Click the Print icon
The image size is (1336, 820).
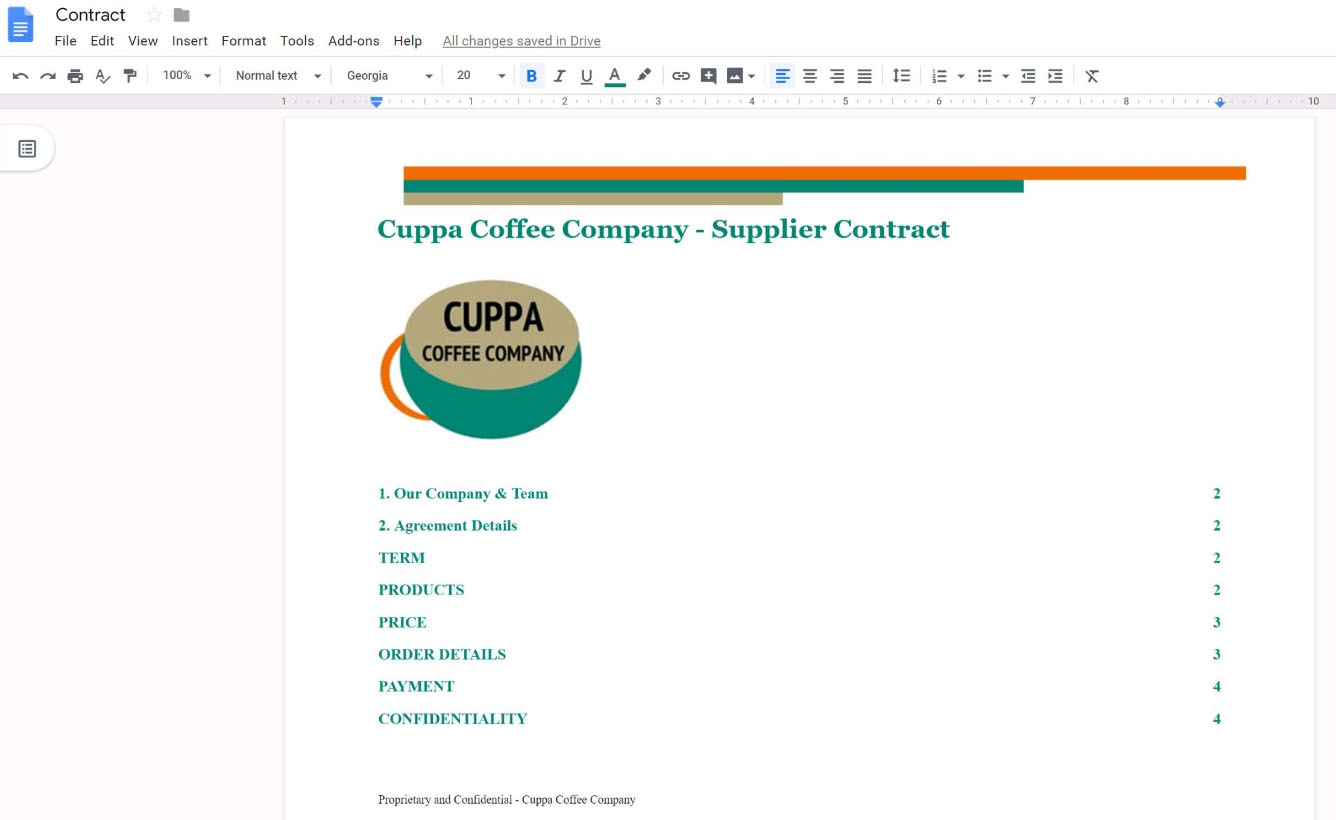[75, 76]
